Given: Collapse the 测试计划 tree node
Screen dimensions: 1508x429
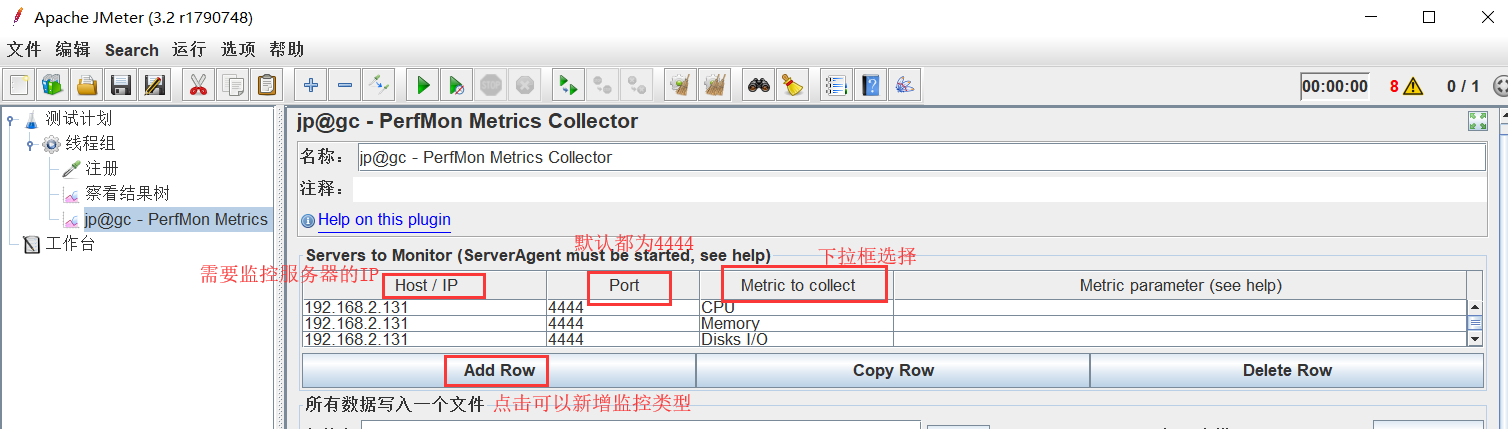Looking at the screenshot, I should pos(11,120).
